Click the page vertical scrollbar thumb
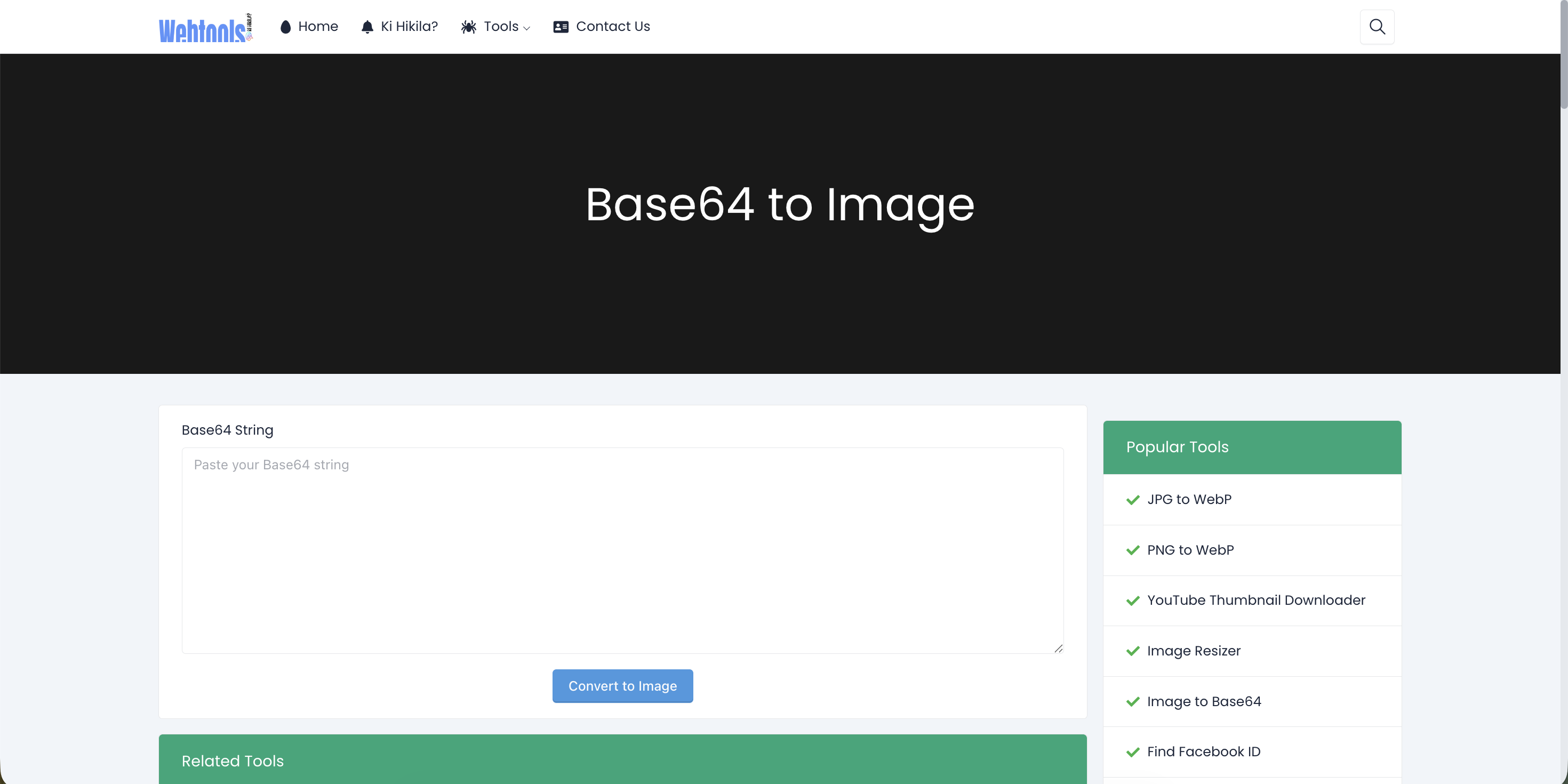The image size is (1568, 784). (x=1564, y=55)
